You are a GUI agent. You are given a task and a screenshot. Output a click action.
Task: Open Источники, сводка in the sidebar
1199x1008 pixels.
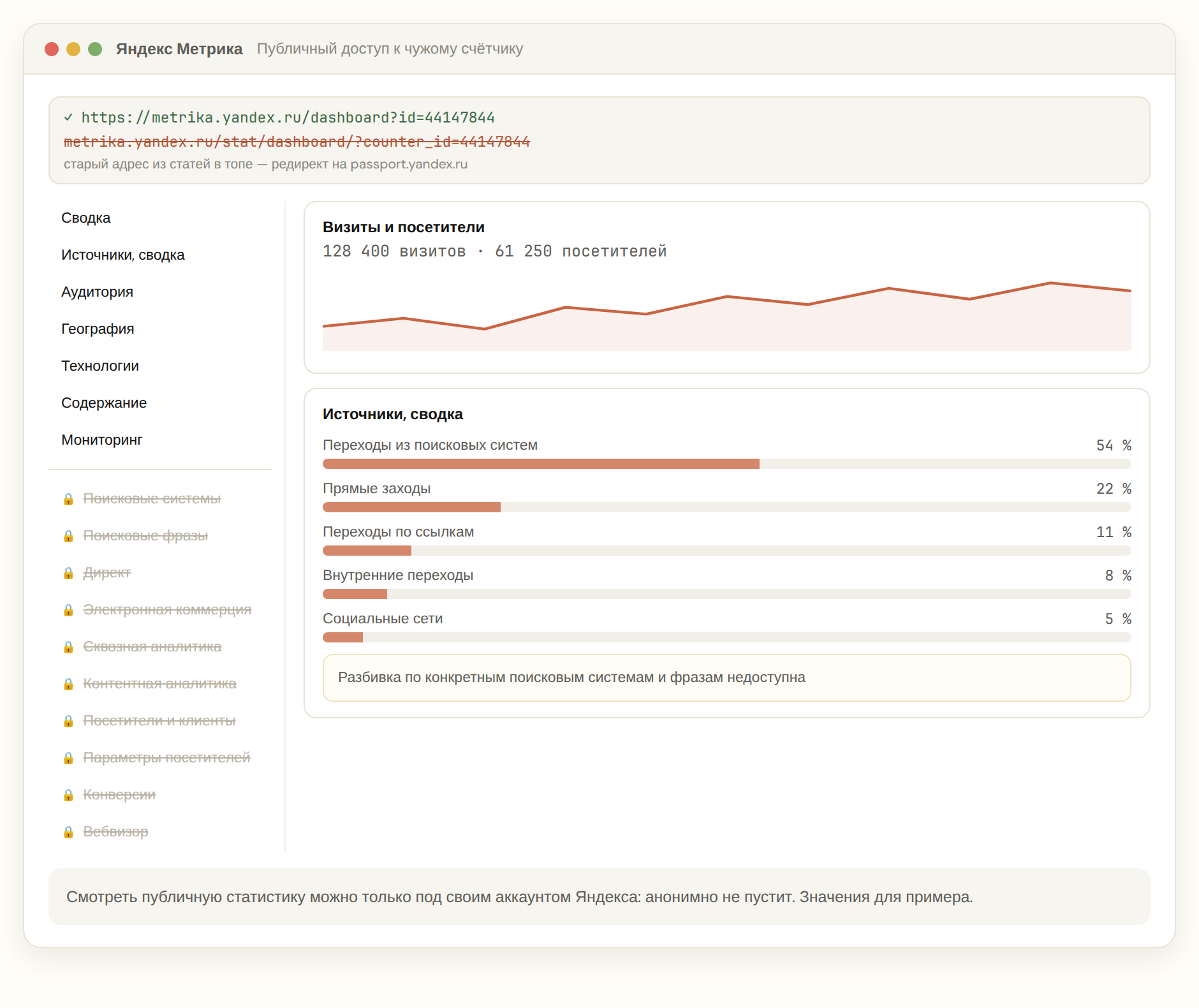coord(123,255)
